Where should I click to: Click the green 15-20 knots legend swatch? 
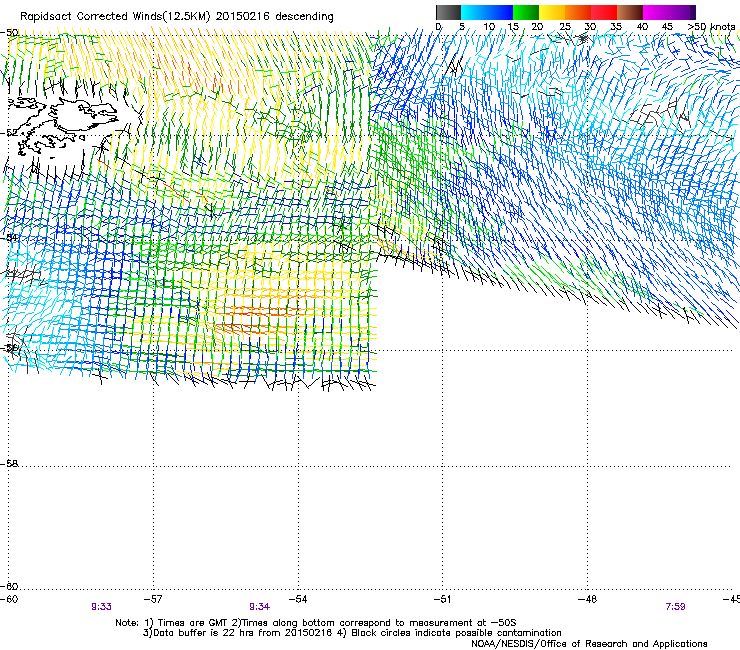point(526,12)
